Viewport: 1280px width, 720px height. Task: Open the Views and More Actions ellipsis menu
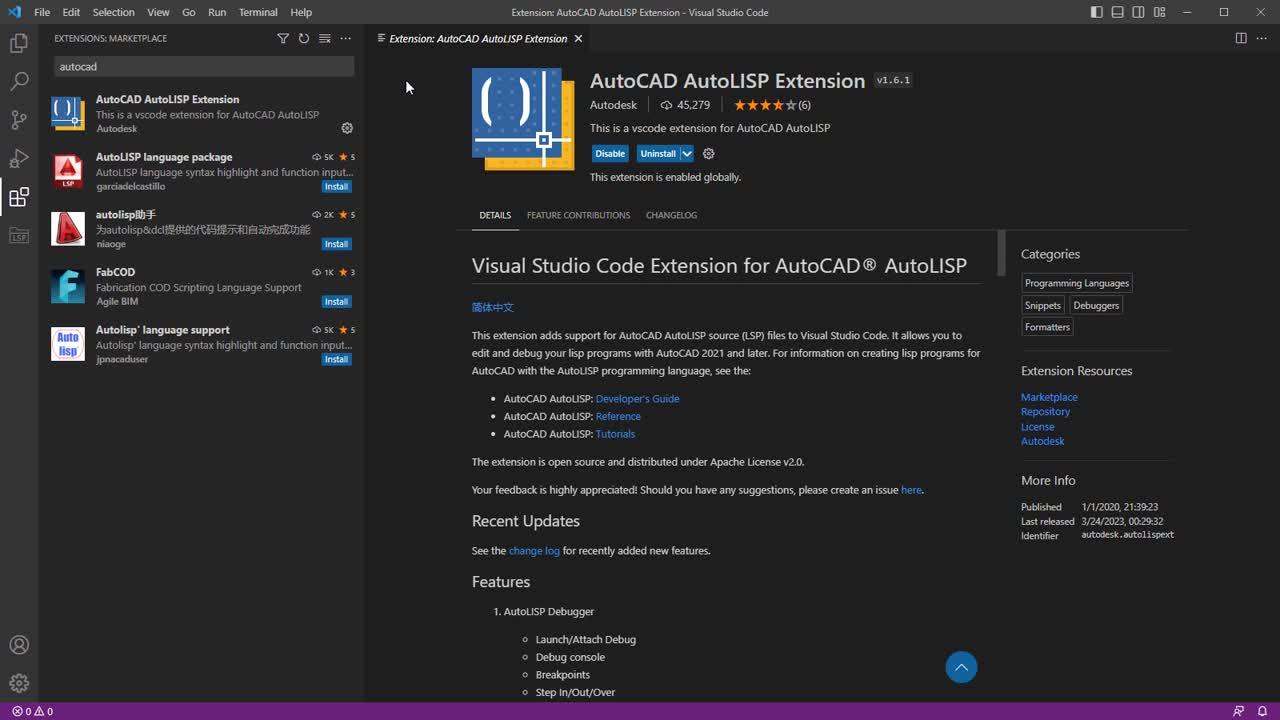click(346, 38)
